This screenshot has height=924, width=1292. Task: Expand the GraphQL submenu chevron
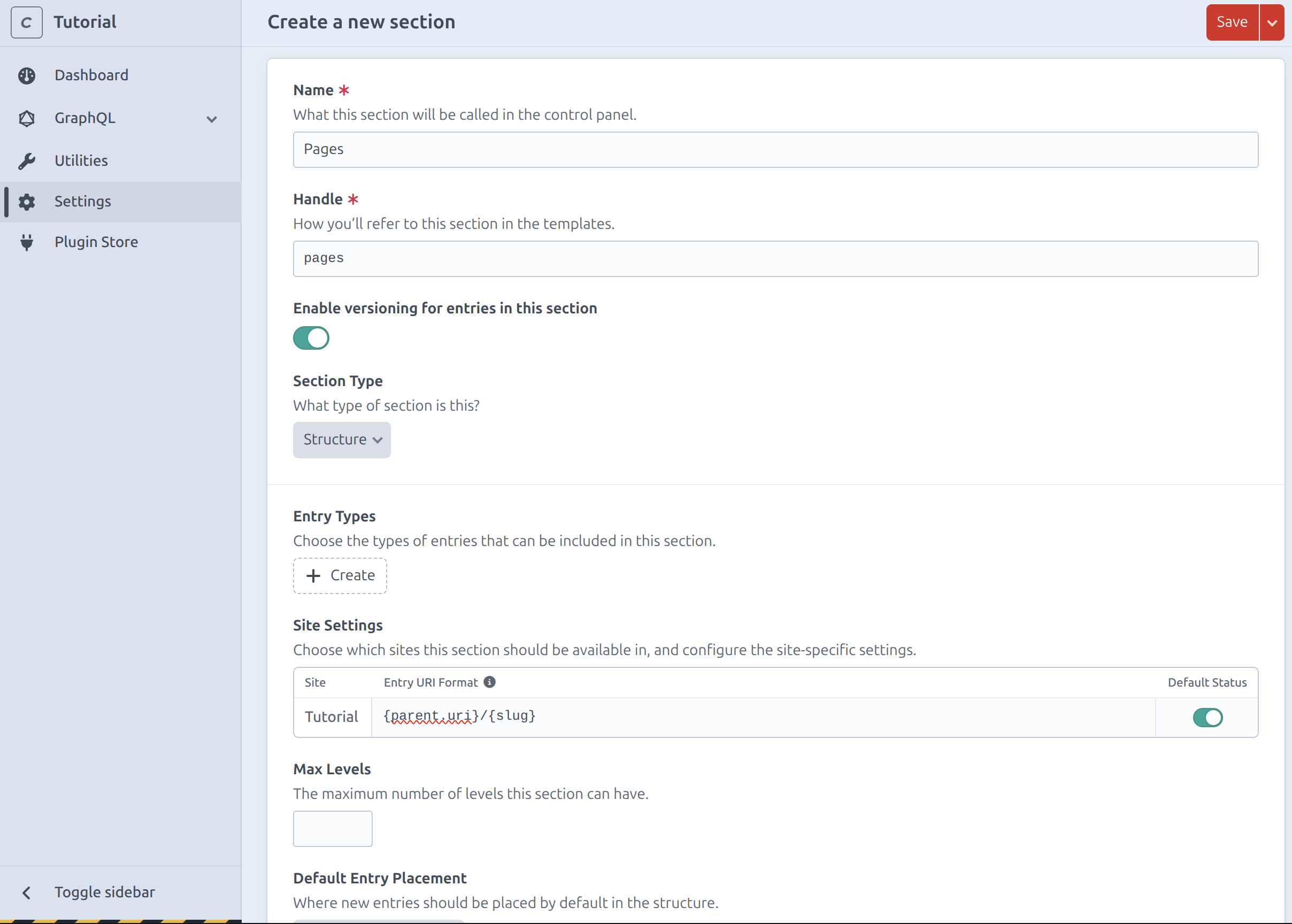coord(212,119)
